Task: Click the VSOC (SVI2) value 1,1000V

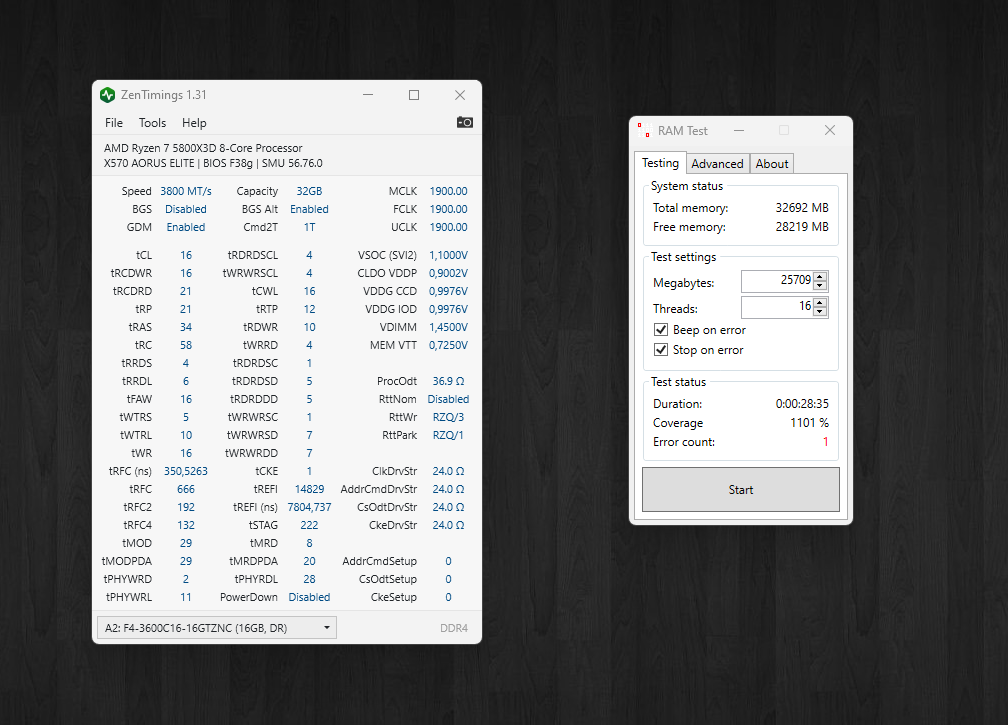Action: click(448, 255)
